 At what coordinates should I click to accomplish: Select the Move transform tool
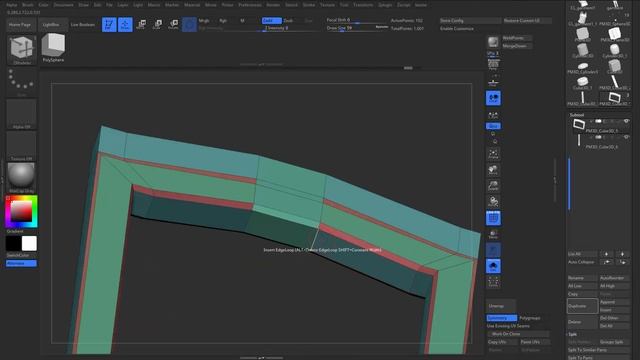point(141,24)
